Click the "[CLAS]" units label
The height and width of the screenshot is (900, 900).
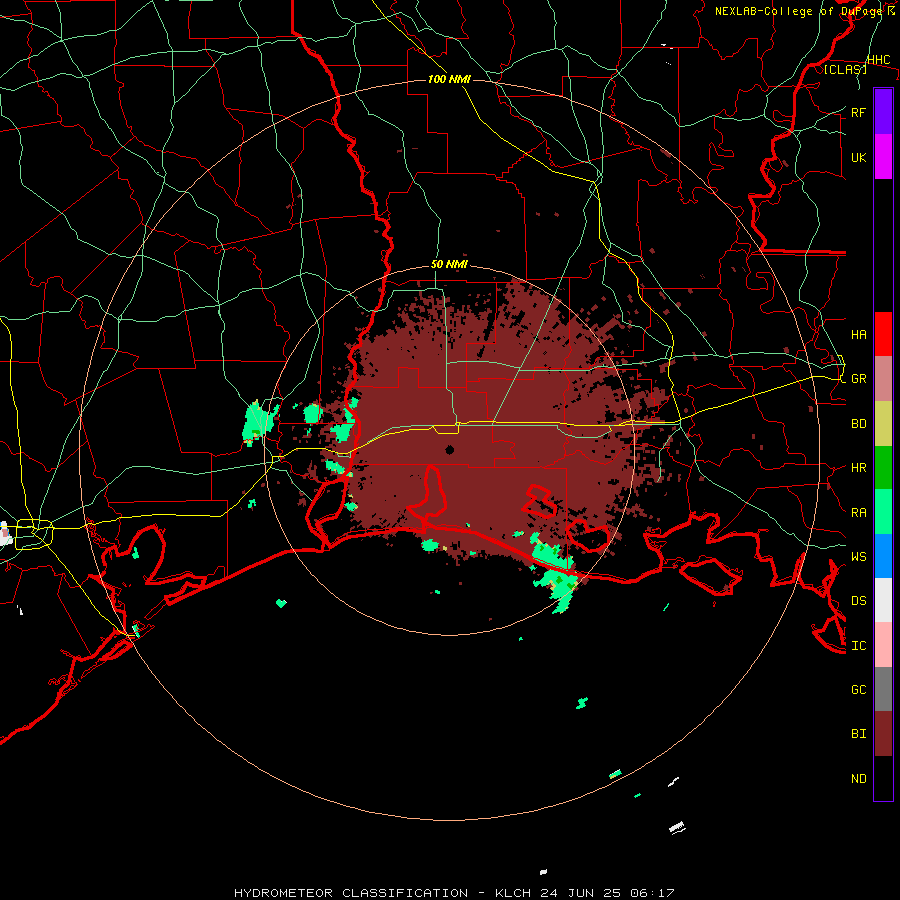point(845,69)
